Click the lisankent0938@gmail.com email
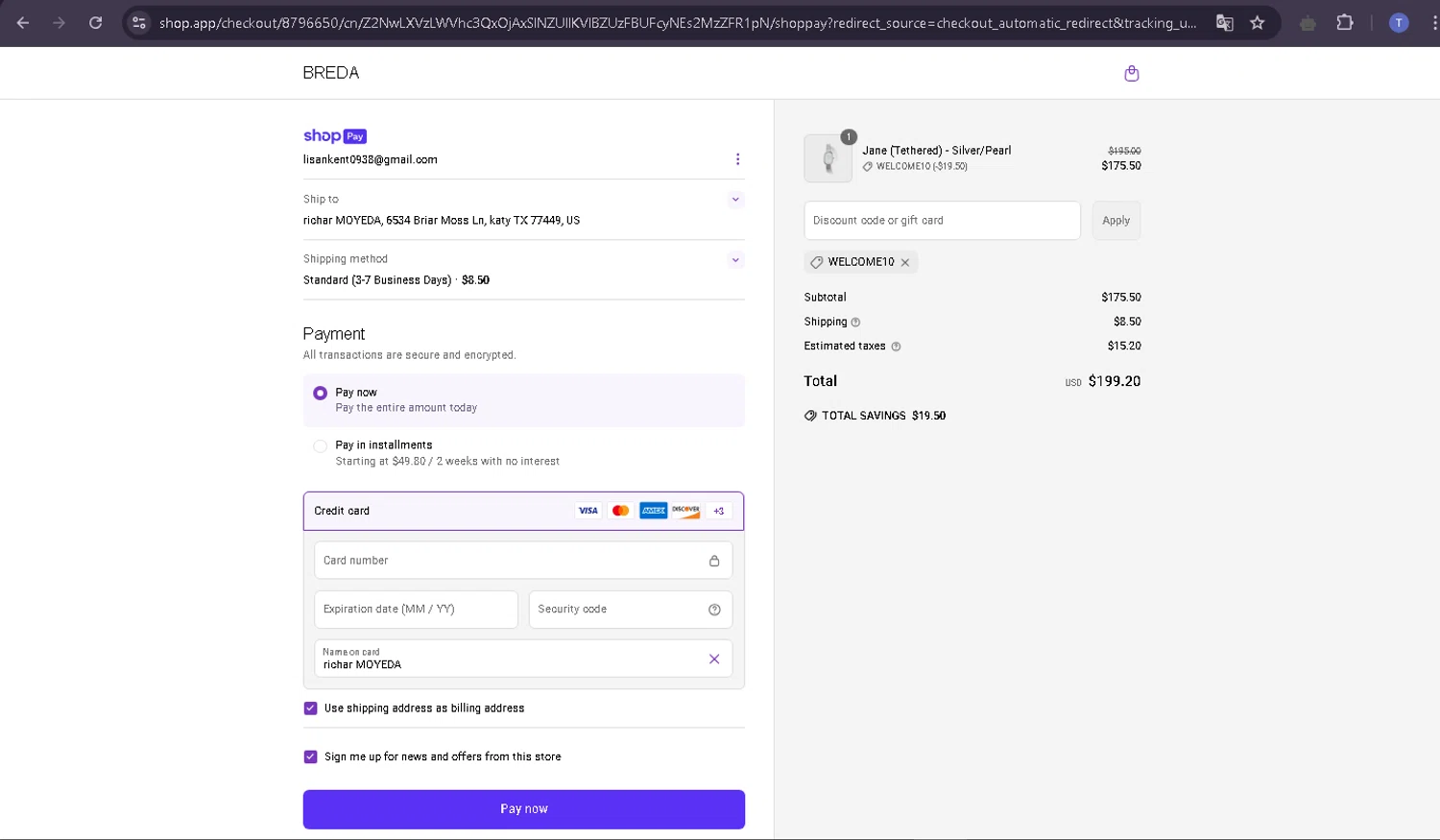Screen dimensions: 1440x840 pos(371,160)
